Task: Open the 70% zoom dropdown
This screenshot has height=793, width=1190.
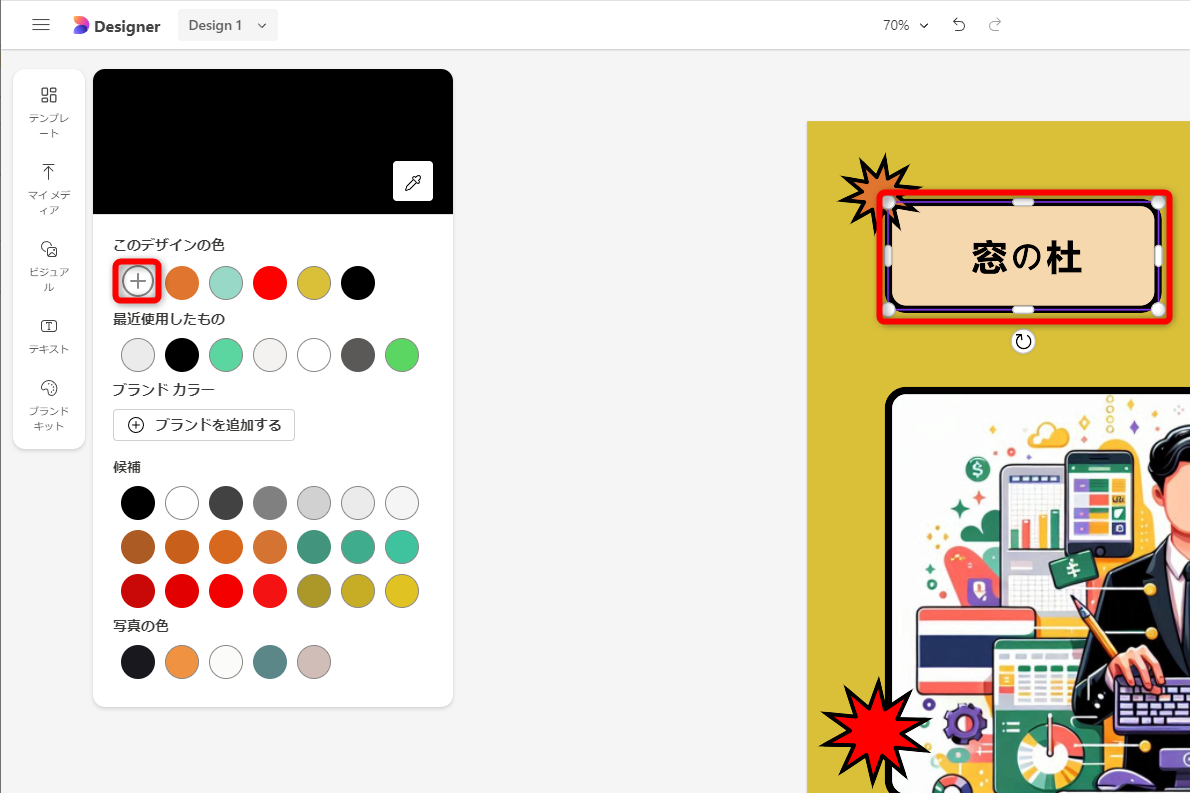Action: pos(905,25)
